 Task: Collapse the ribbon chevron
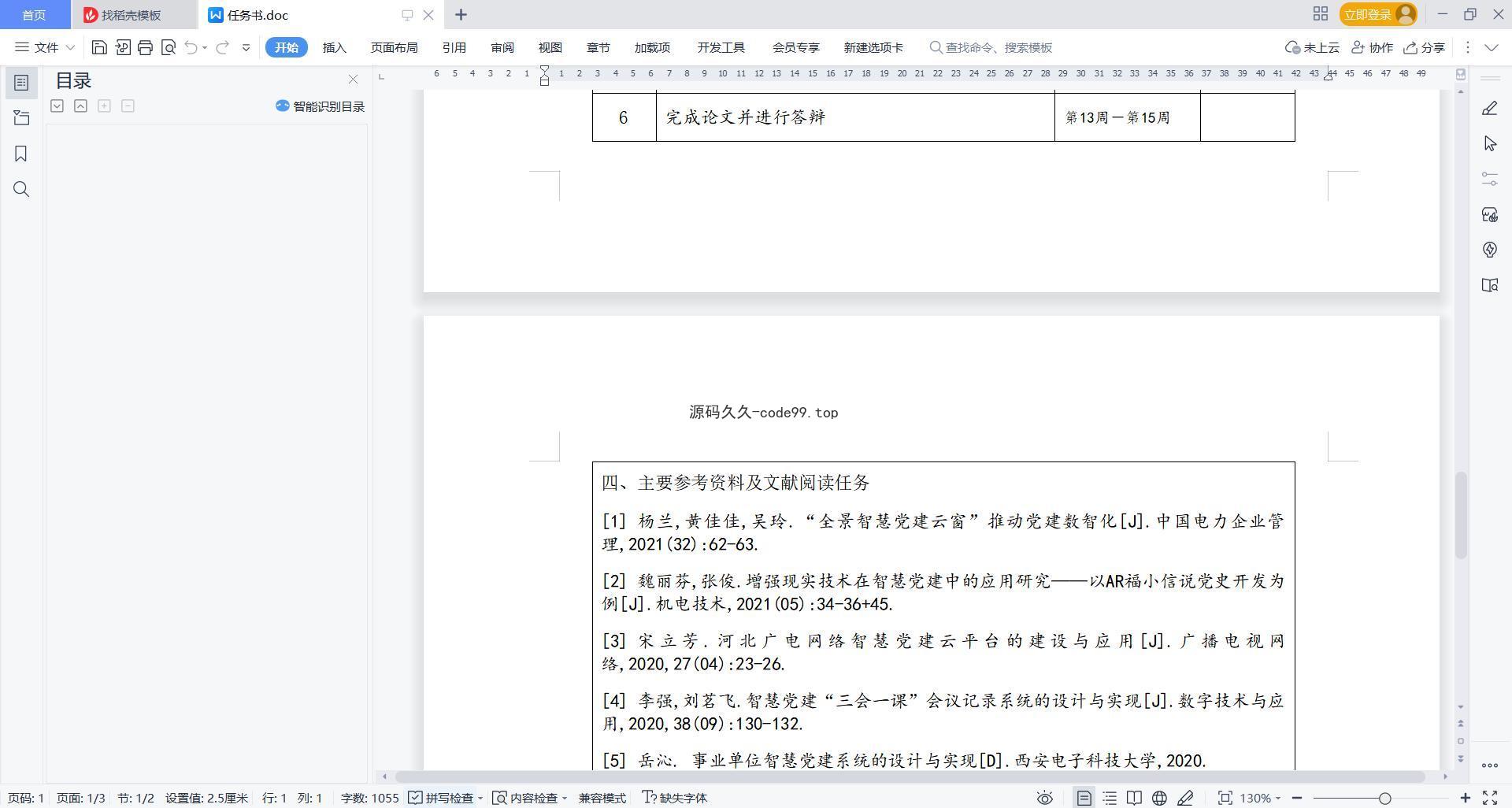pos(1491,47)
